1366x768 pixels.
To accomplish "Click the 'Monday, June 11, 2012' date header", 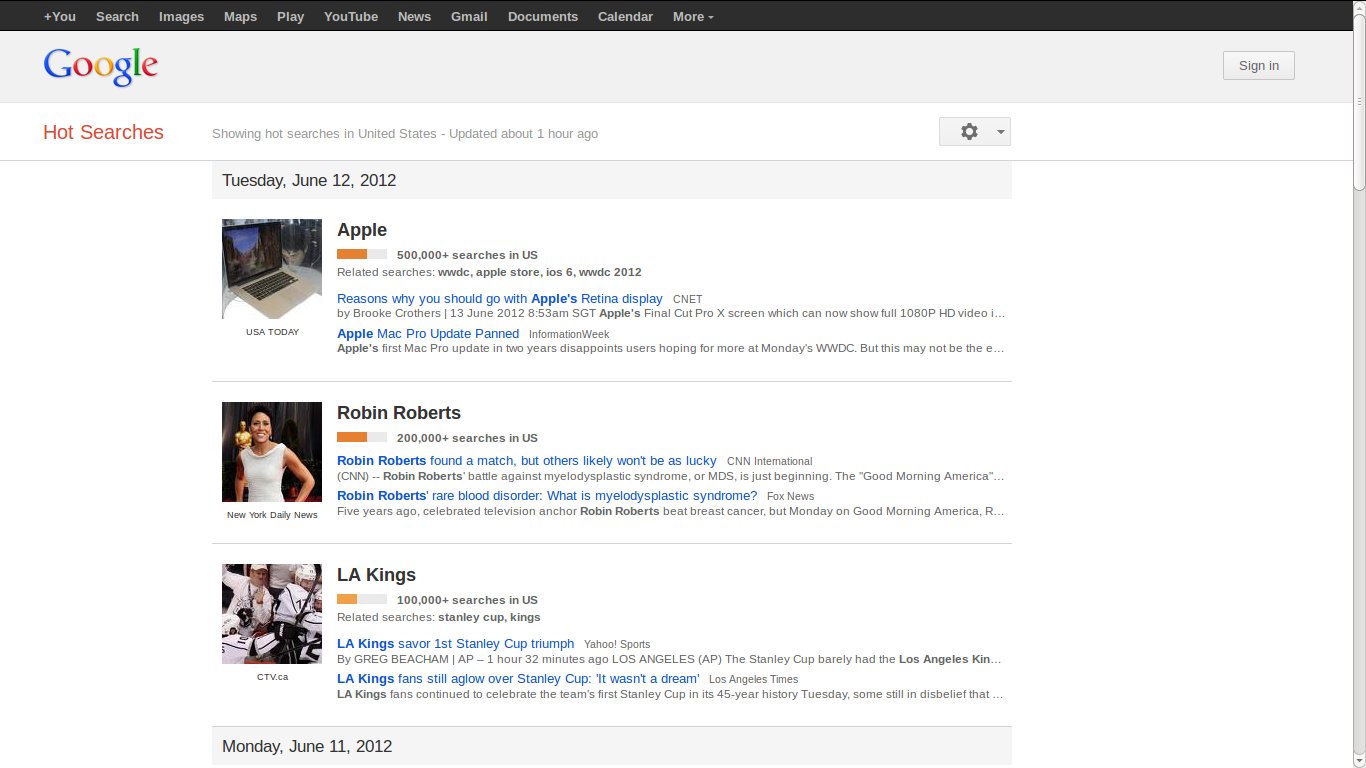I will click(307, 746).
